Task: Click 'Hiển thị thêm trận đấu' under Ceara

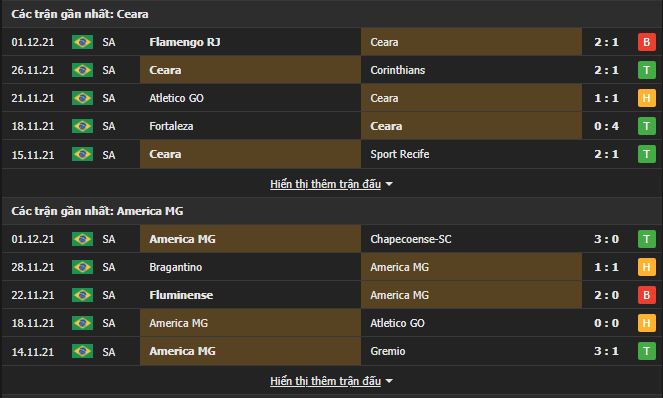Action: pos(325,184)
